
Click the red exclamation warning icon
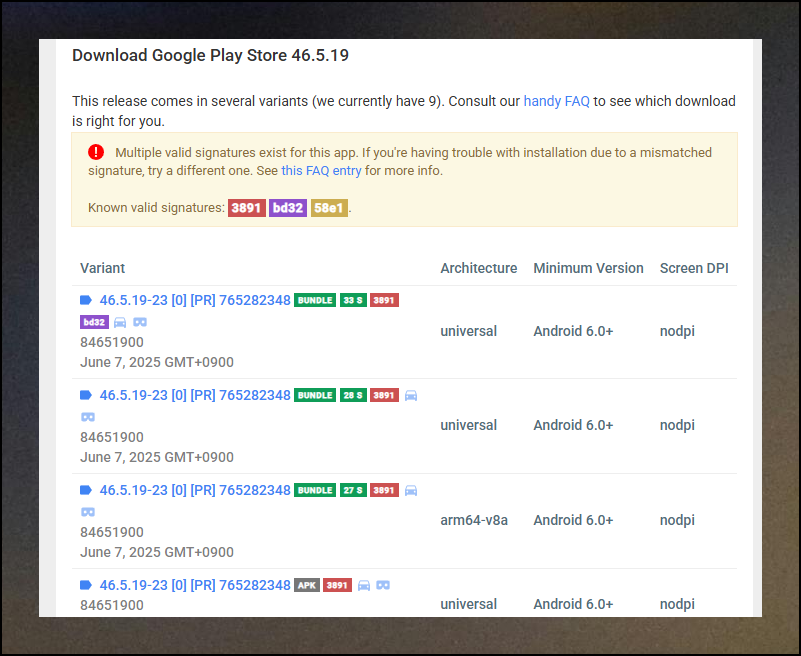(96, 152)
